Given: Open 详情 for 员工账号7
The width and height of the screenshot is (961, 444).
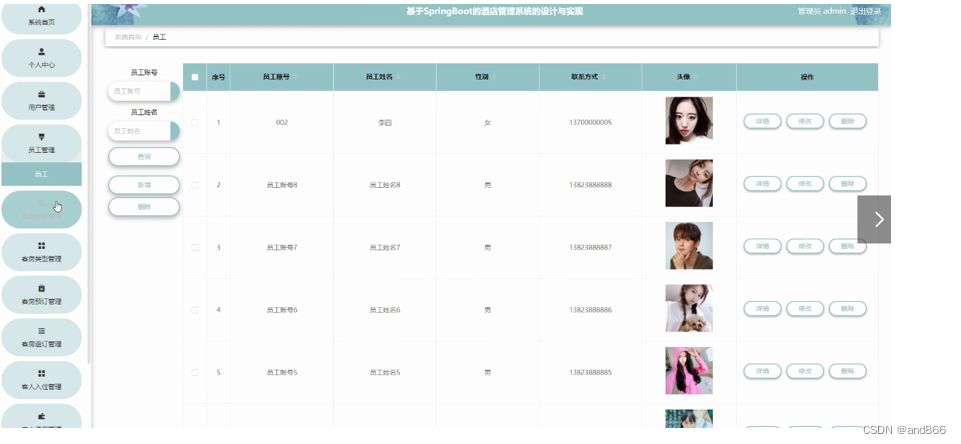Looking at the screenshot, I should point(762,247).
